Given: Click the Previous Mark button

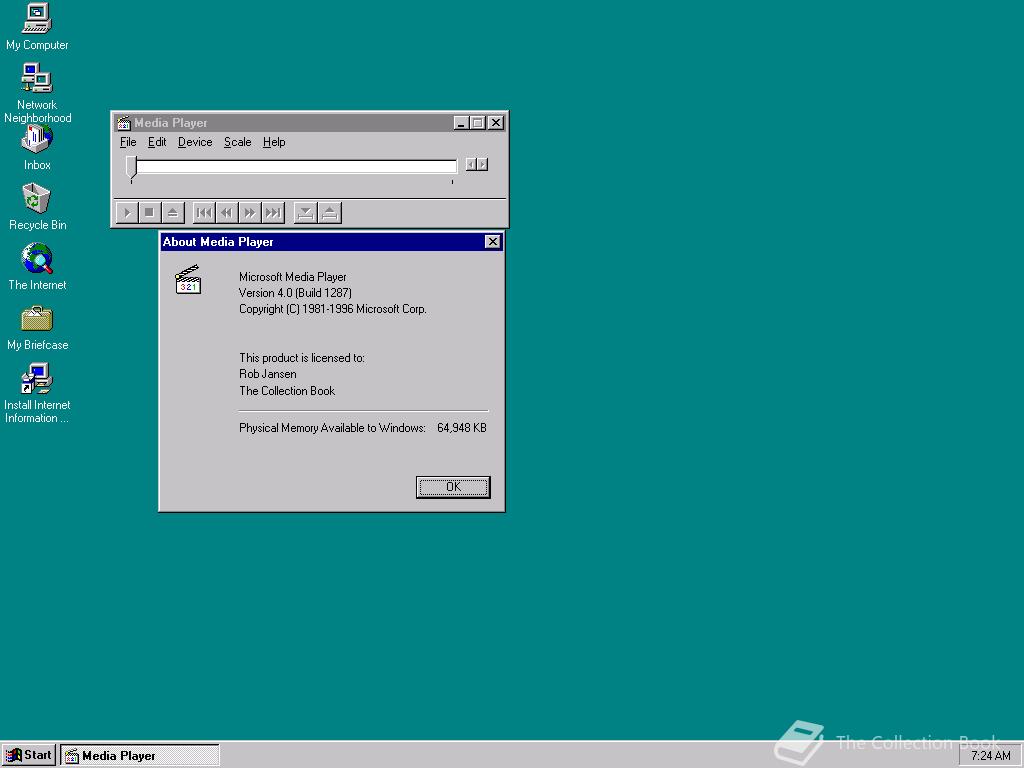Looking at the screenshot, I should tap(204, 213).
